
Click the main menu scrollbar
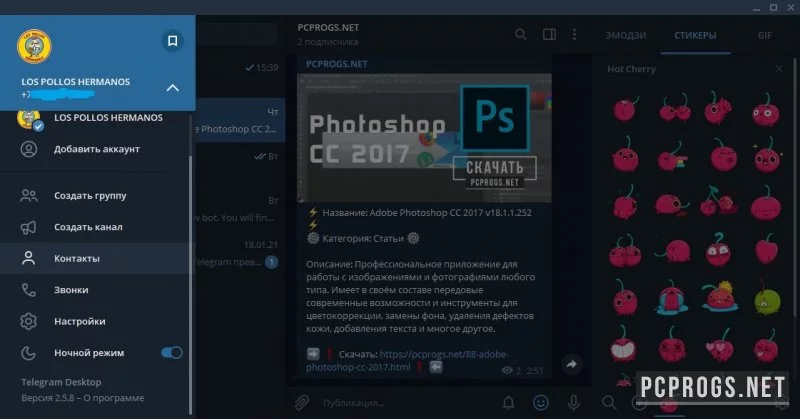coord(191,286)
